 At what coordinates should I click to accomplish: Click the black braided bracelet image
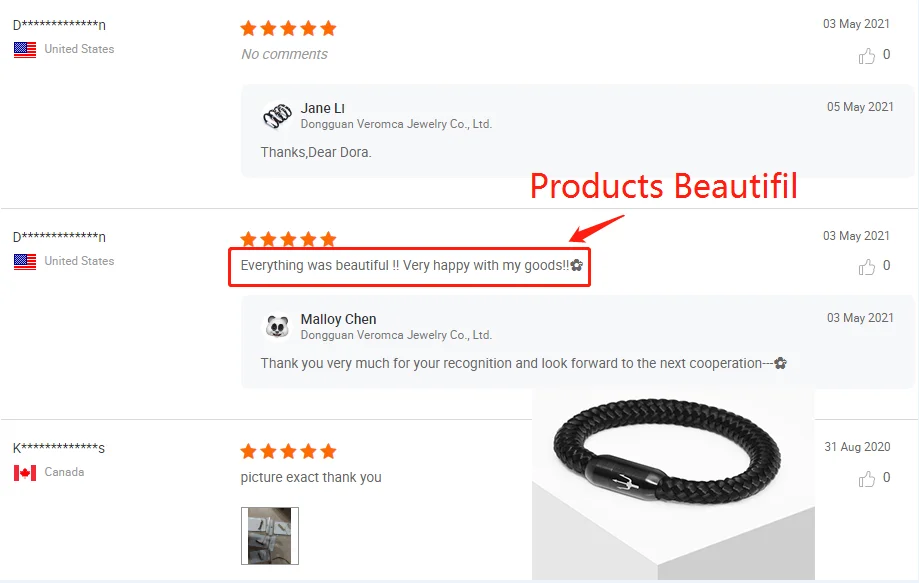673,485
